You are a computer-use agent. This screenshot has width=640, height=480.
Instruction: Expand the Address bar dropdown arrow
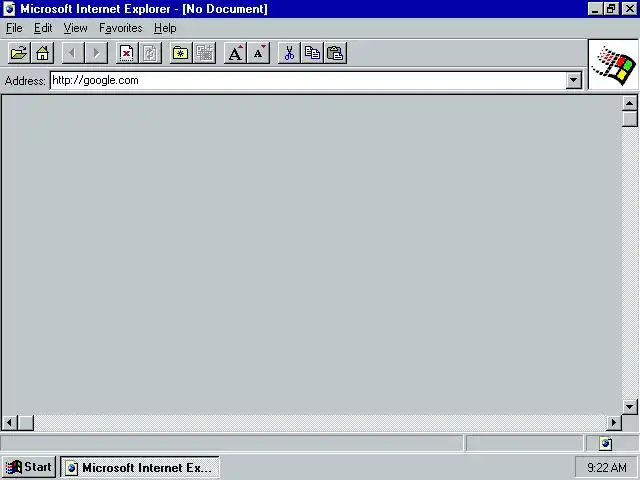573,80
